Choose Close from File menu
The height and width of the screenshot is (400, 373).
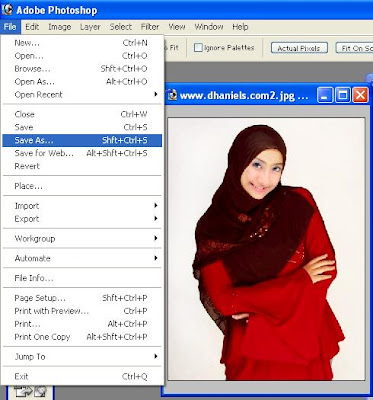pyautogui.click(x=82, y=115)
